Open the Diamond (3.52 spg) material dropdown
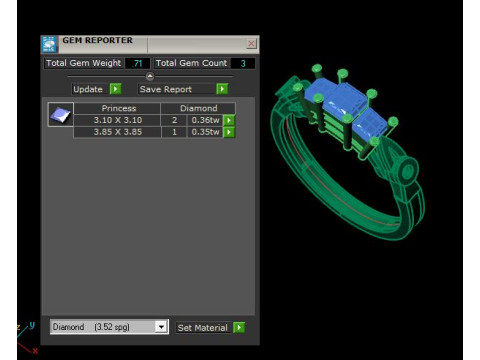The height and width of the screenshot is (360, 480). tap(109, 327)
